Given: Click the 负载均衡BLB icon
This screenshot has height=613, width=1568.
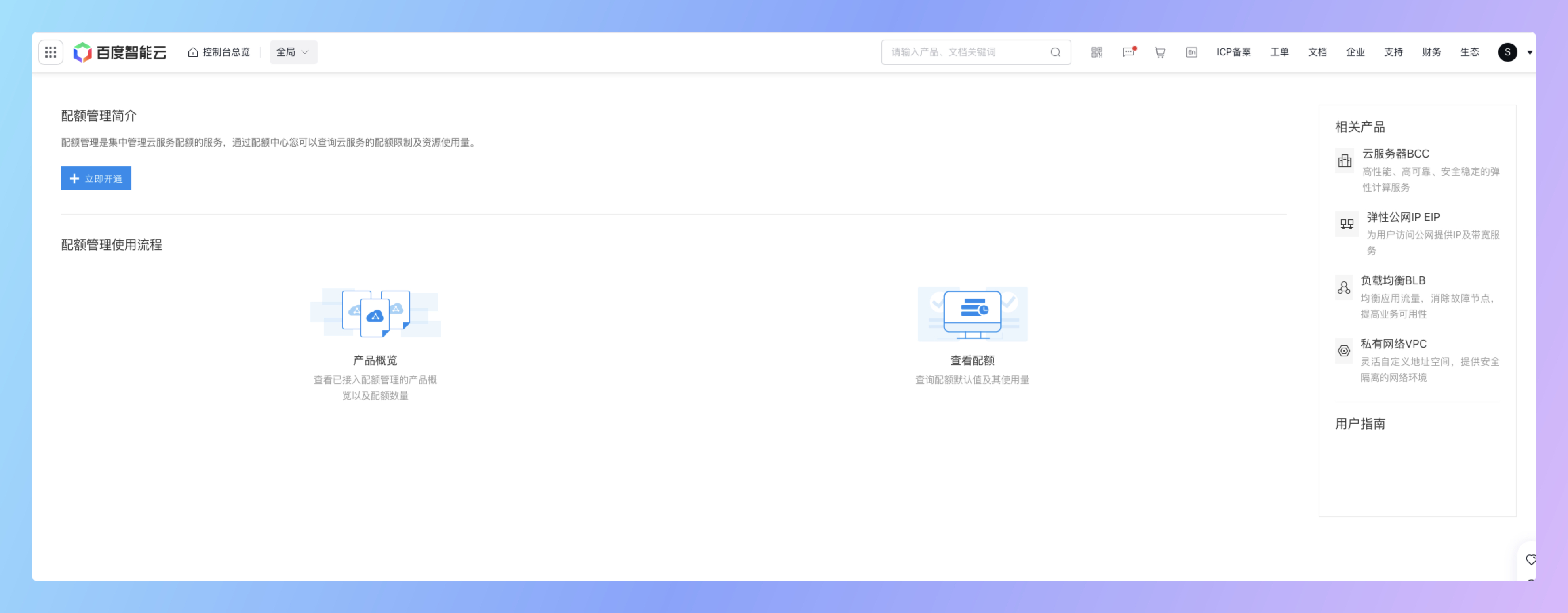Looking at the screenshot, I should pos(1344,287).
